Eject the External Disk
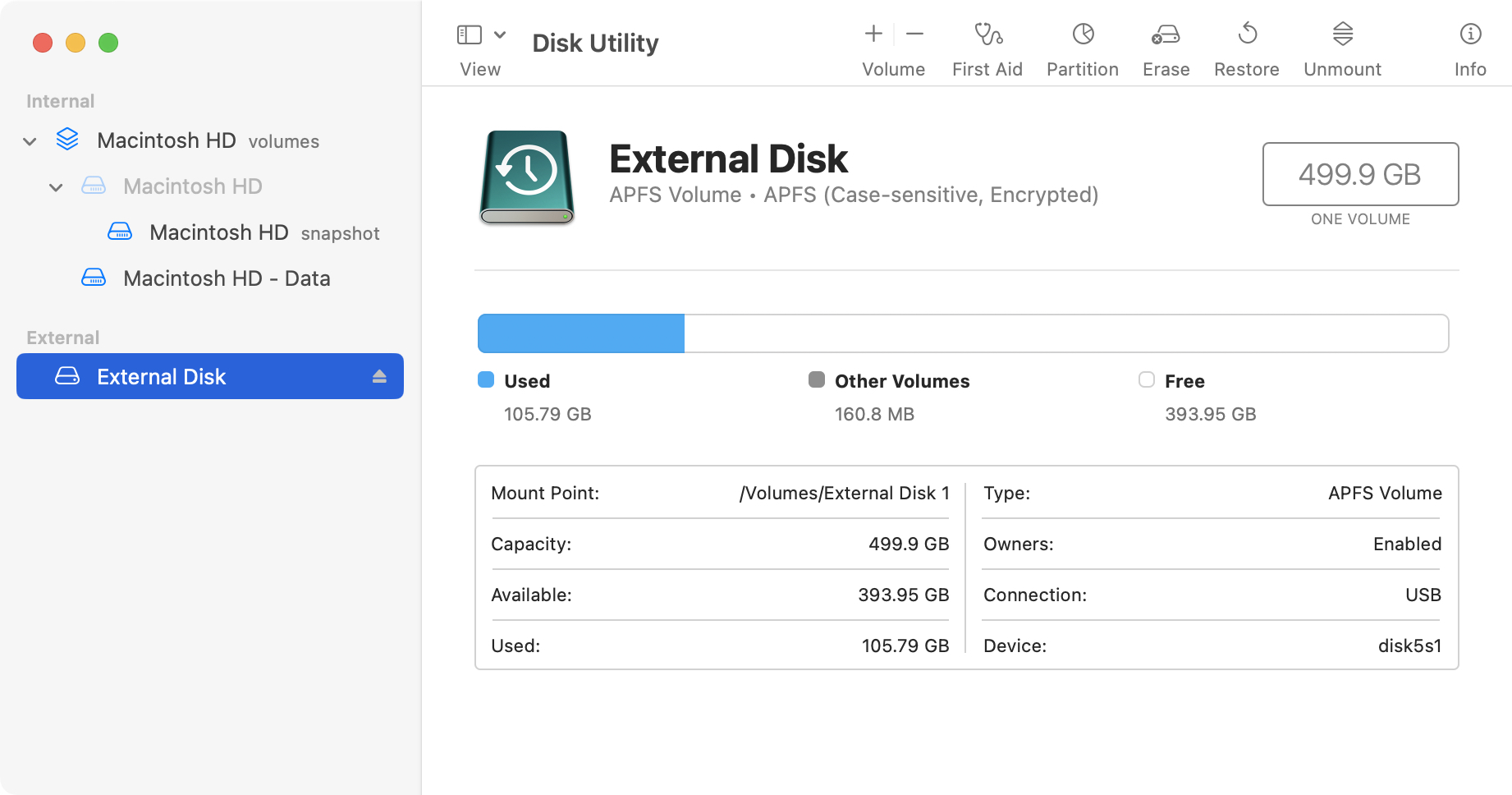This screenshot has width=1512, height=795. click(378, 376)
